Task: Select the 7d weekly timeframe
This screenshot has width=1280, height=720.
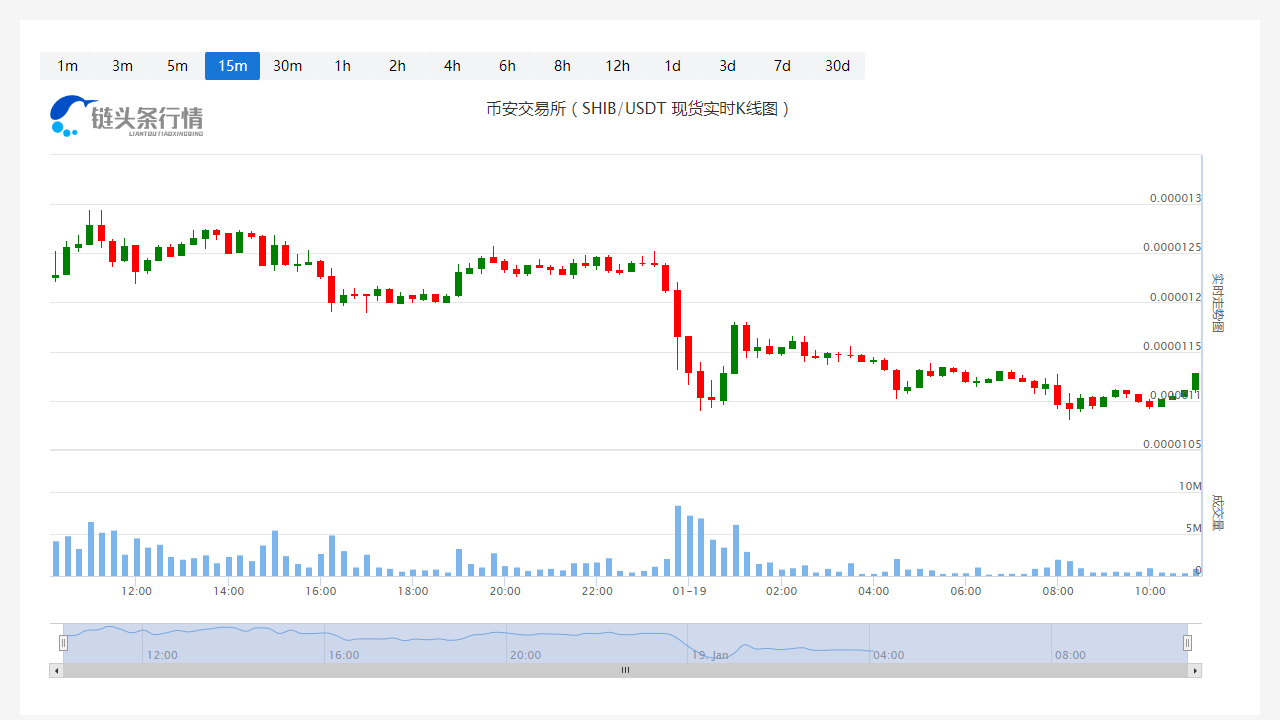Action: click(x=782, y=66)
